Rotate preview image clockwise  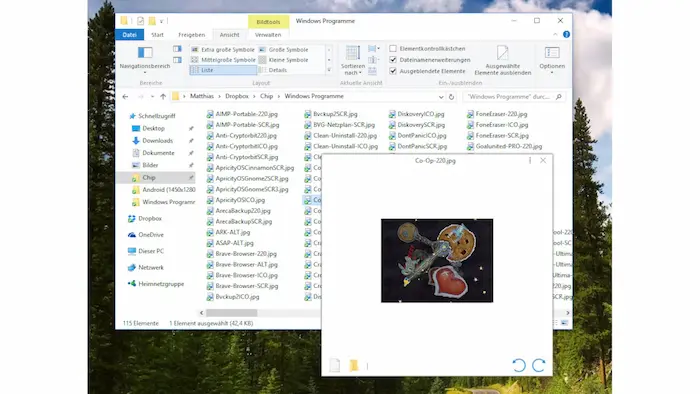(538, 365)
